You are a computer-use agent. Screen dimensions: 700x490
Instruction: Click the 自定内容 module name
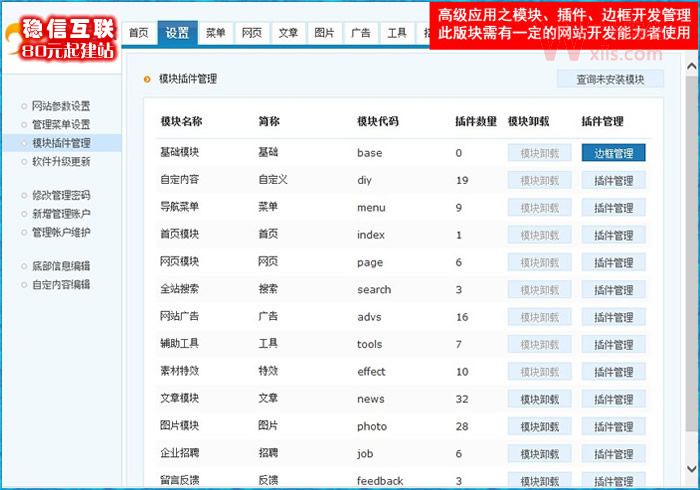coord(179,180)
